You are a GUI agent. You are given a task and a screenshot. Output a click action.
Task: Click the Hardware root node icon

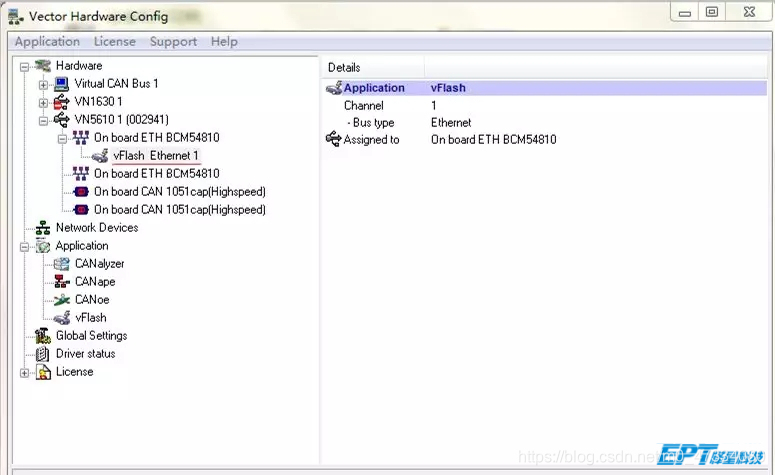[43, 66]
